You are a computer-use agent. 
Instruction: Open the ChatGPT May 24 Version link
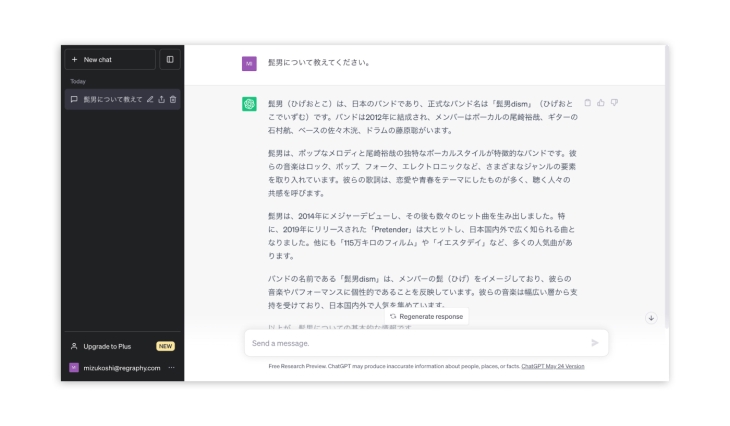(552, 366)
